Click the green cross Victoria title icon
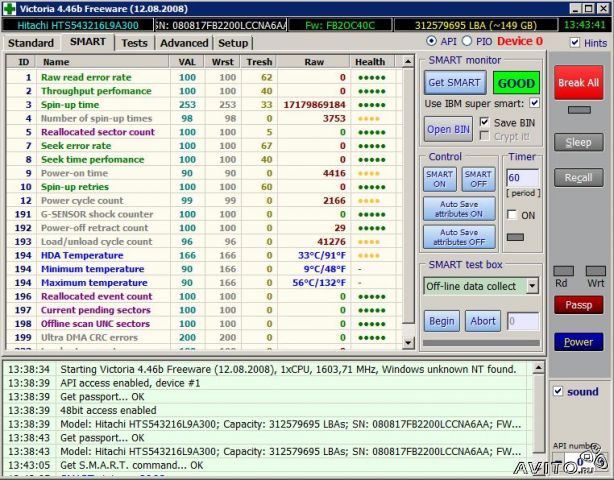 pyautogui.click(x=9, y=8)
